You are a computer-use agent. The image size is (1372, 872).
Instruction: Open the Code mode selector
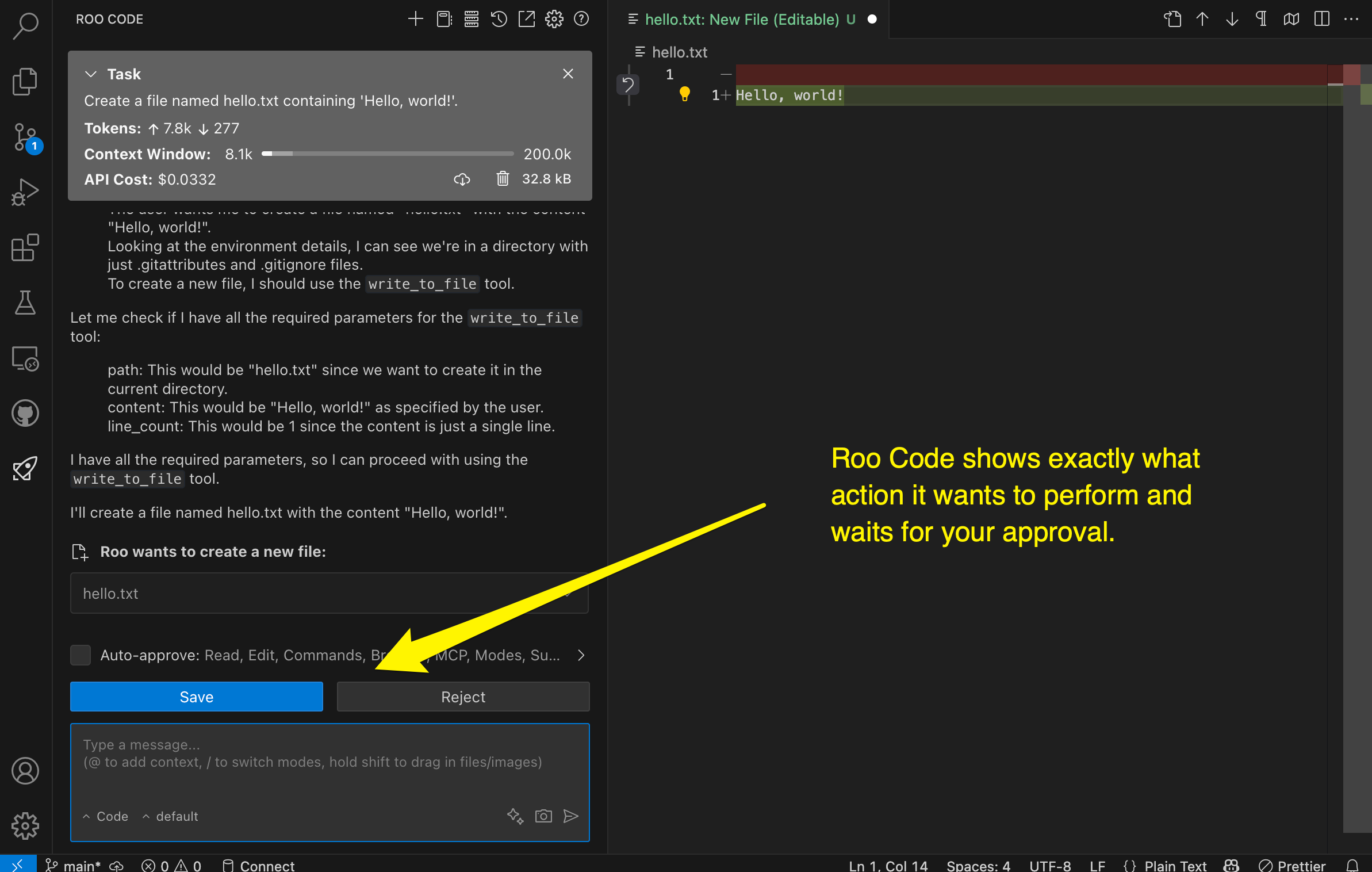click(x=105, y=816)
